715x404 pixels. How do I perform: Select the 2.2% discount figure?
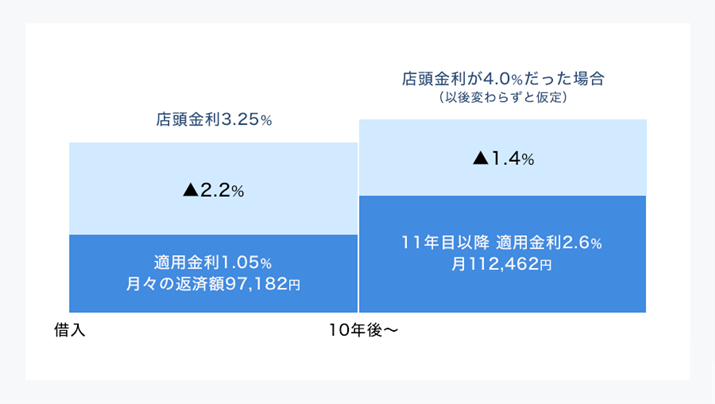[x=224, y=189]
